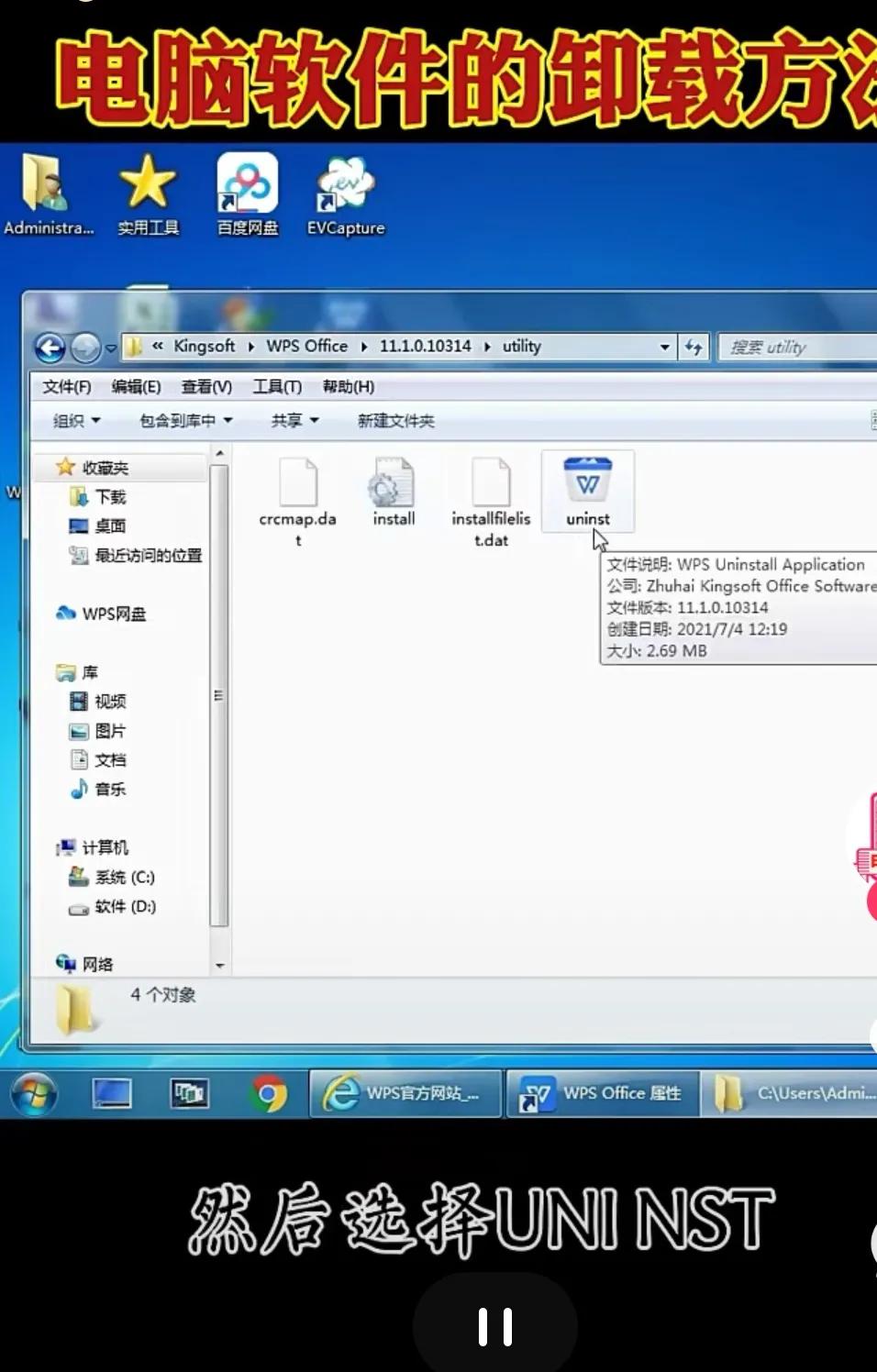This screenshot has width=877, height=1372.
Task: Open 软件 (D:) drive
Action: (x=112, y=907)
